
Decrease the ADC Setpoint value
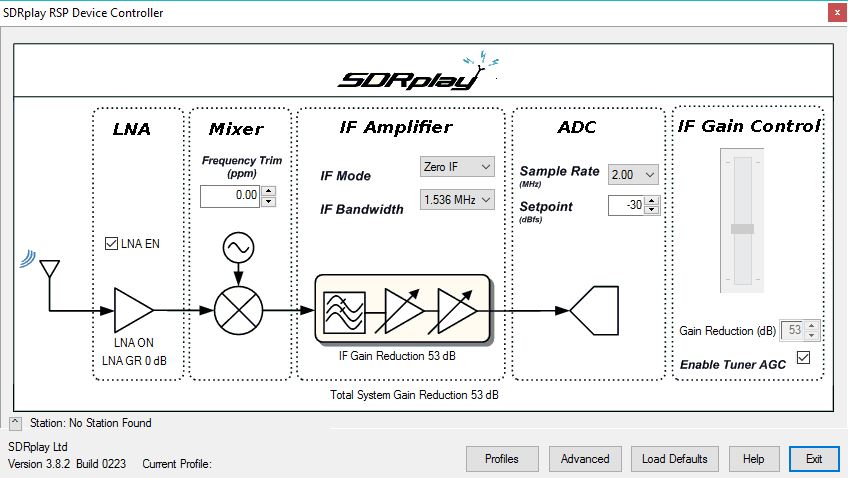tap(652, 210)
